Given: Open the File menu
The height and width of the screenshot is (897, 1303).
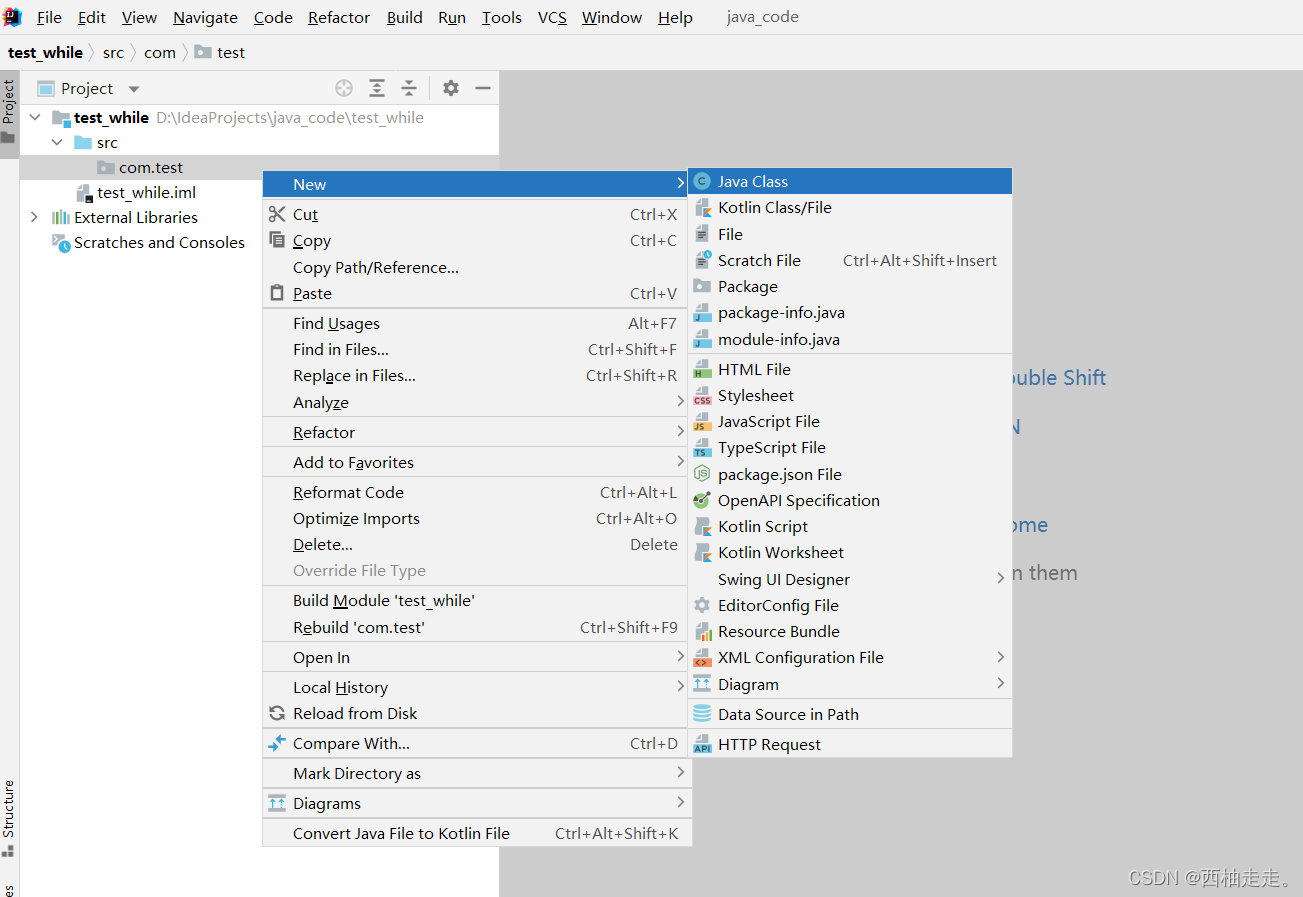Looking at the screenshot, I should click(x=49, y=17).
